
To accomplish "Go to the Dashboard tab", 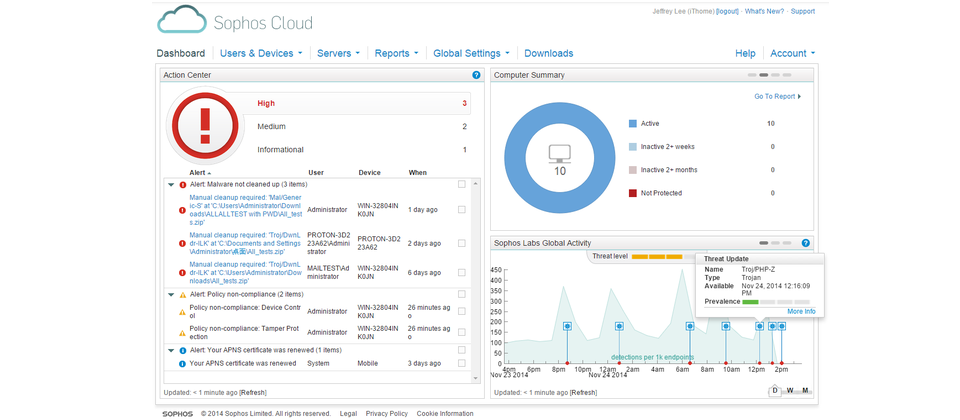I will [x=181, y=53].
